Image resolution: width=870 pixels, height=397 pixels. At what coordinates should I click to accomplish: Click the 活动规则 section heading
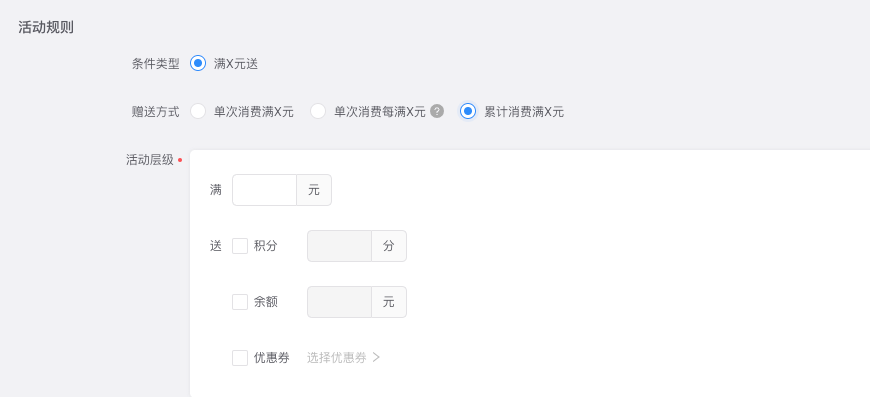click(x=46, y=28)
